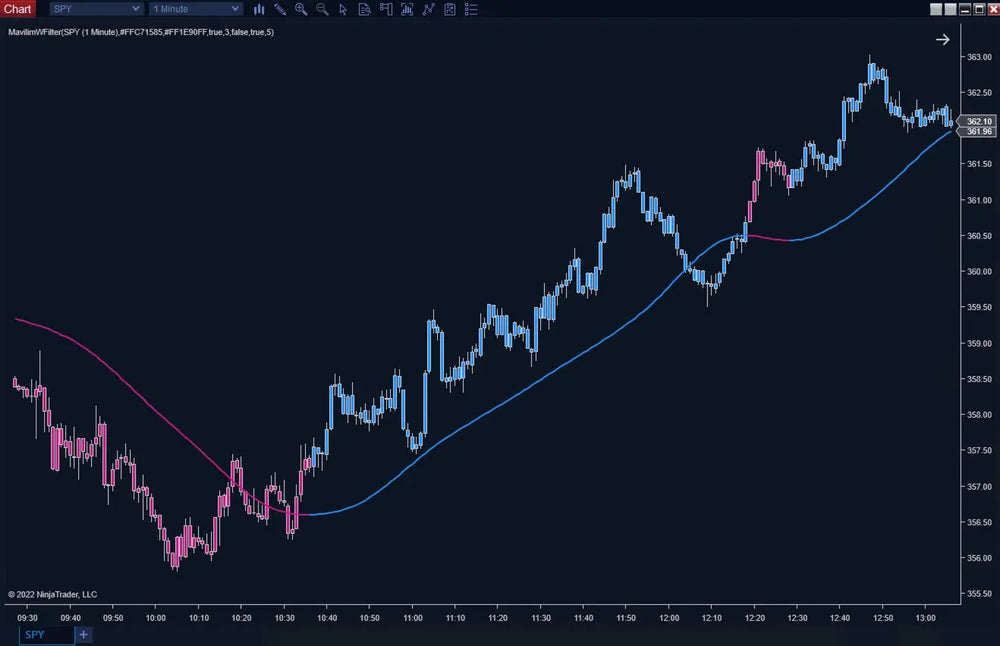This screenshot has height=646, width=1000.
Task: Click the zoom in magnifier
Action: click(x=301, y=9)
